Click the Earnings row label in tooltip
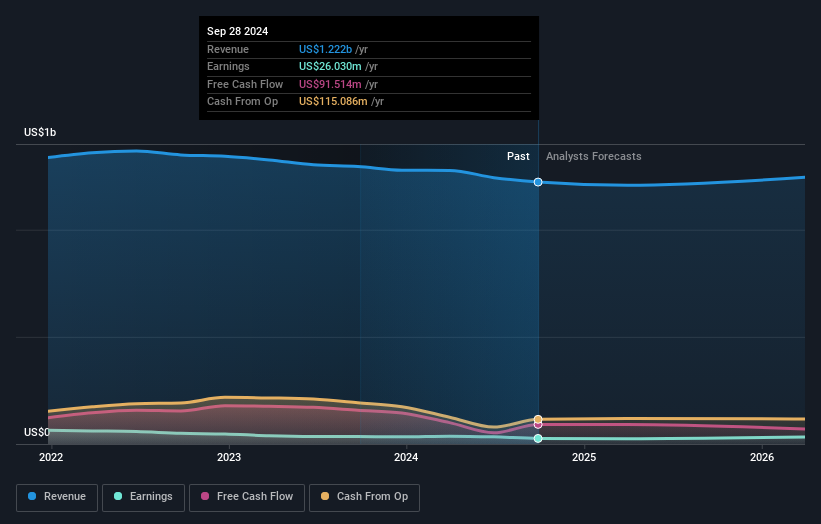Viewport: 821px width, 524px height. coord(228,66)
